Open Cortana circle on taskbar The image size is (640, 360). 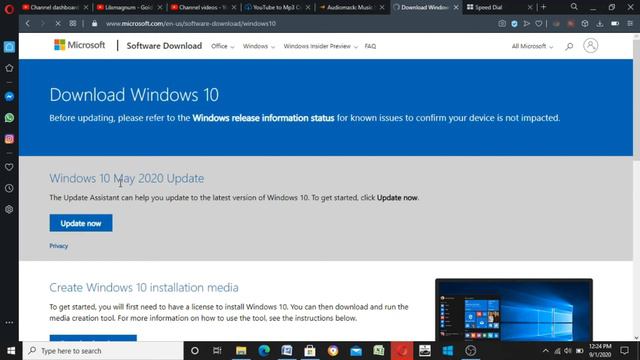[195, 351]
